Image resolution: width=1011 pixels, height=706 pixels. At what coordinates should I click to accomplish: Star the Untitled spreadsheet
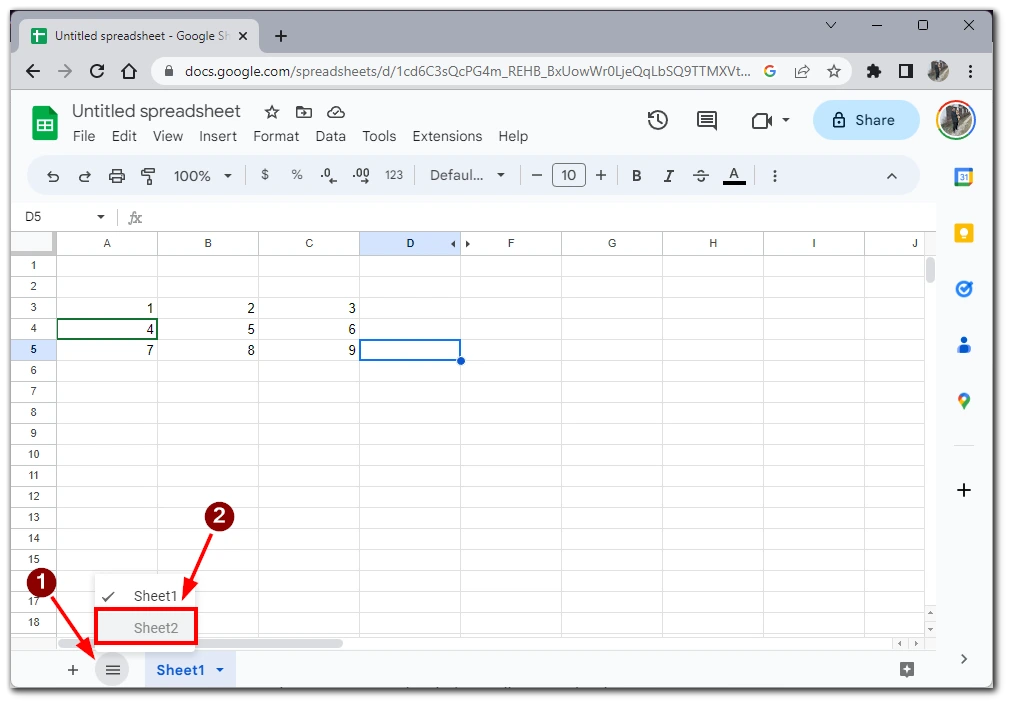point(272,112)
